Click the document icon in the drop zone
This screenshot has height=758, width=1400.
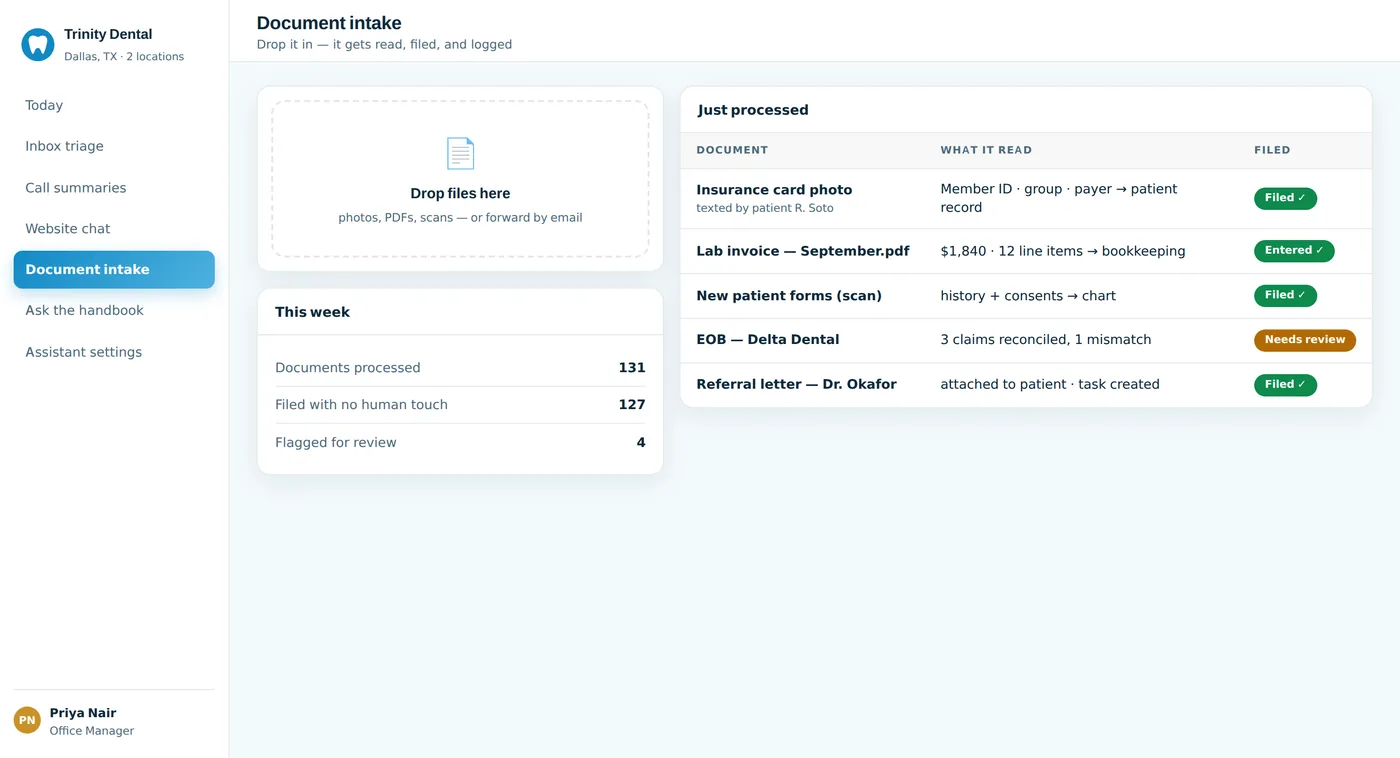pos(460,153)
